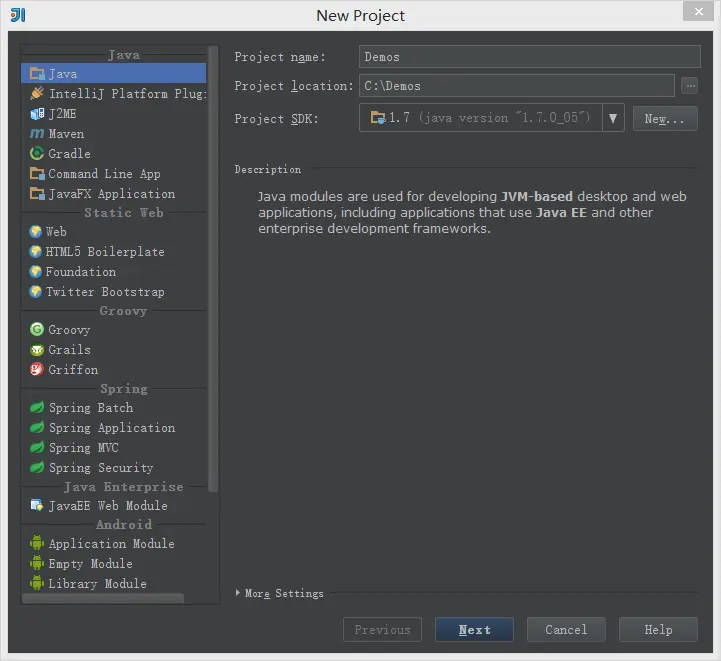The height and width of the screenshot is (661, 721).
Task: Click the project type list horizontal scrollbar
Action: [x=103, y=598]
